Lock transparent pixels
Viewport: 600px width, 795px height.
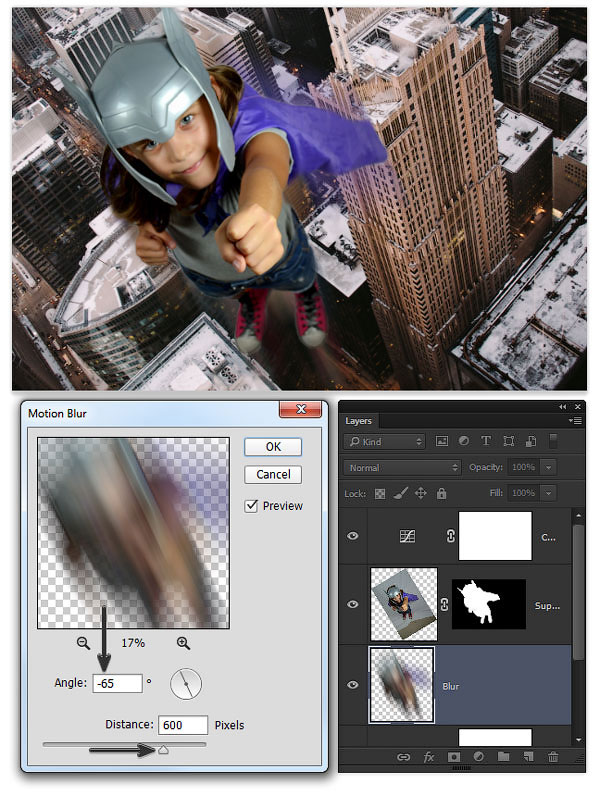pyautogui.click(x=379, y=494)
